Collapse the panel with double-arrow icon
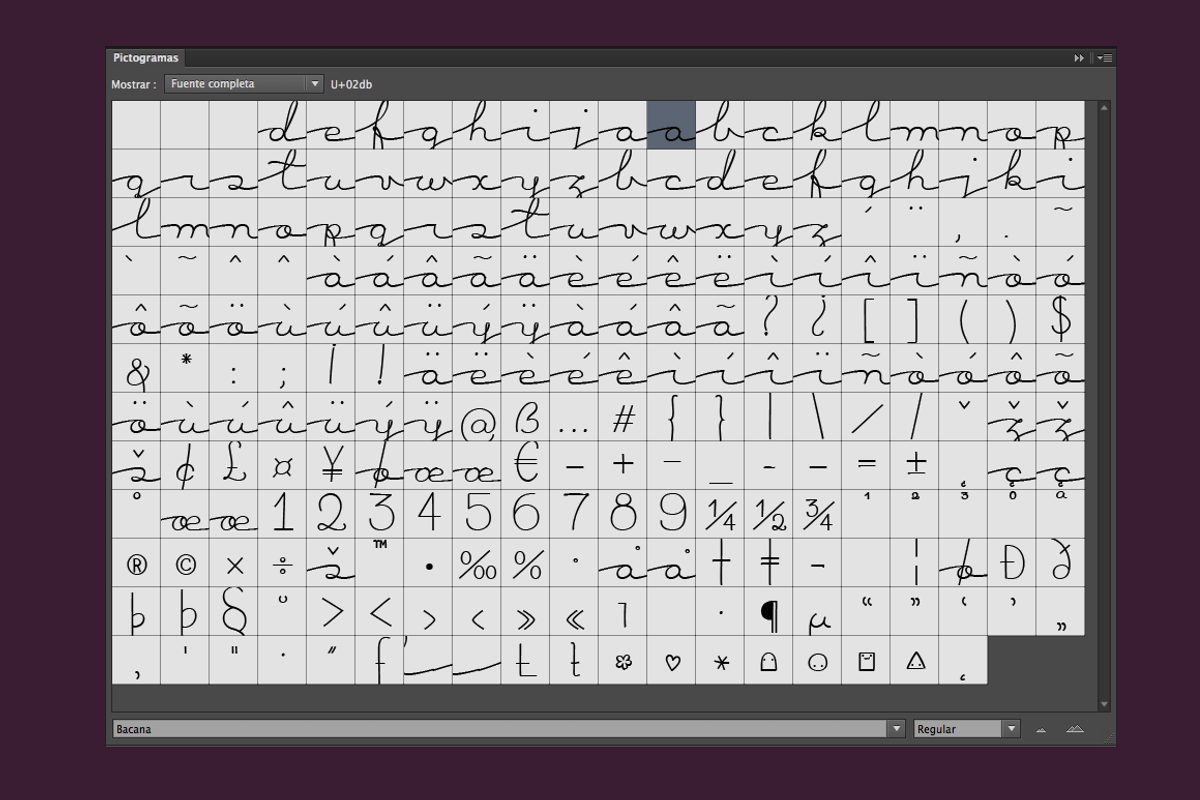Screen dimensions: 1200x800 tap(1079, 58)
